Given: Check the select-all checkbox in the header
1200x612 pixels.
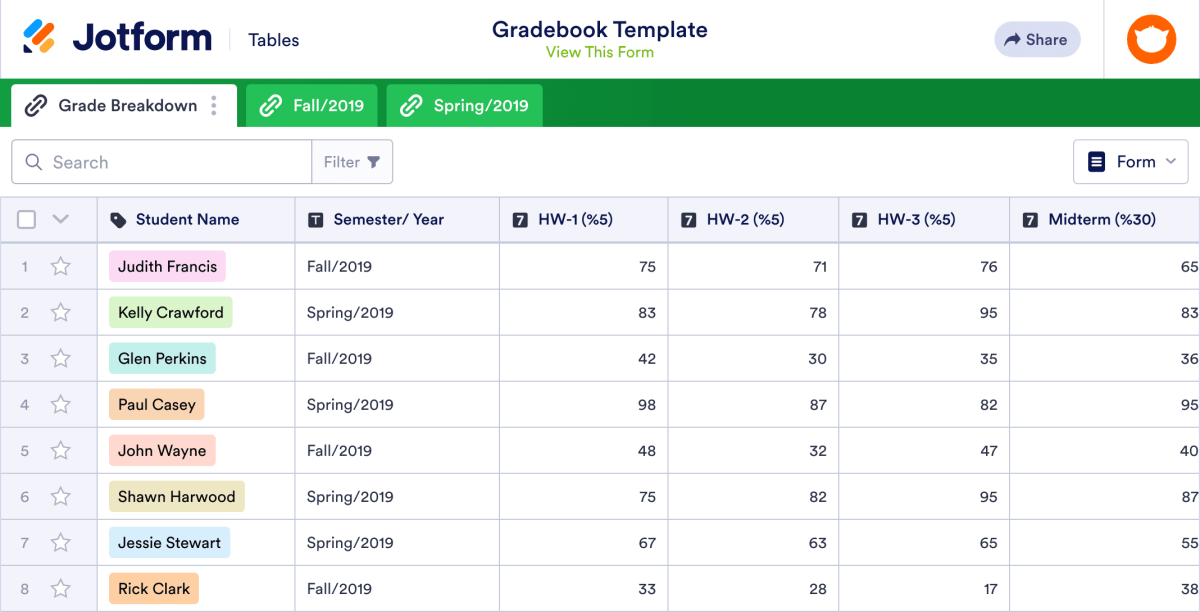Looking at the screenshot, I should [x=26, y=218].
